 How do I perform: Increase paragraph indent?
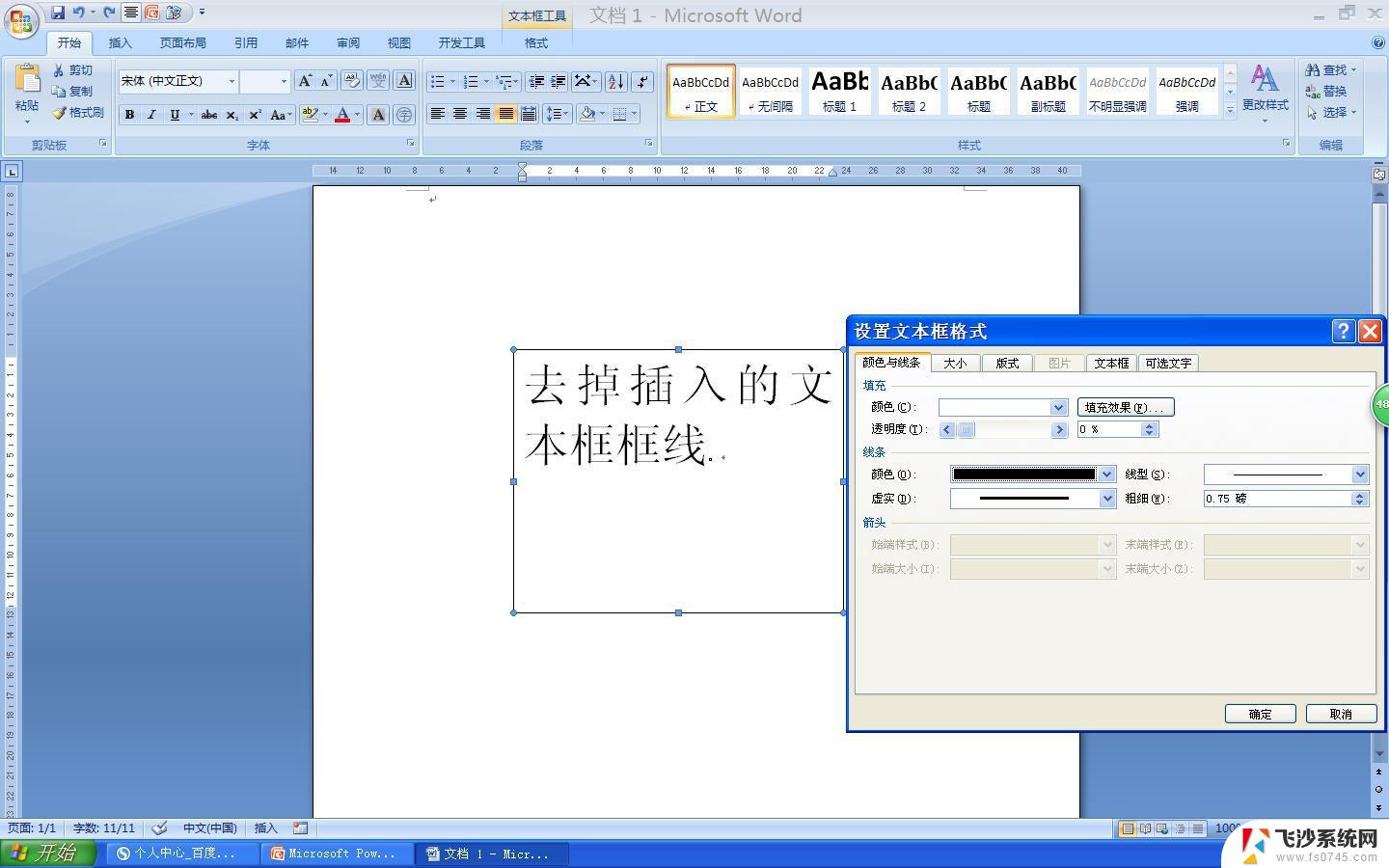(558, 81)
